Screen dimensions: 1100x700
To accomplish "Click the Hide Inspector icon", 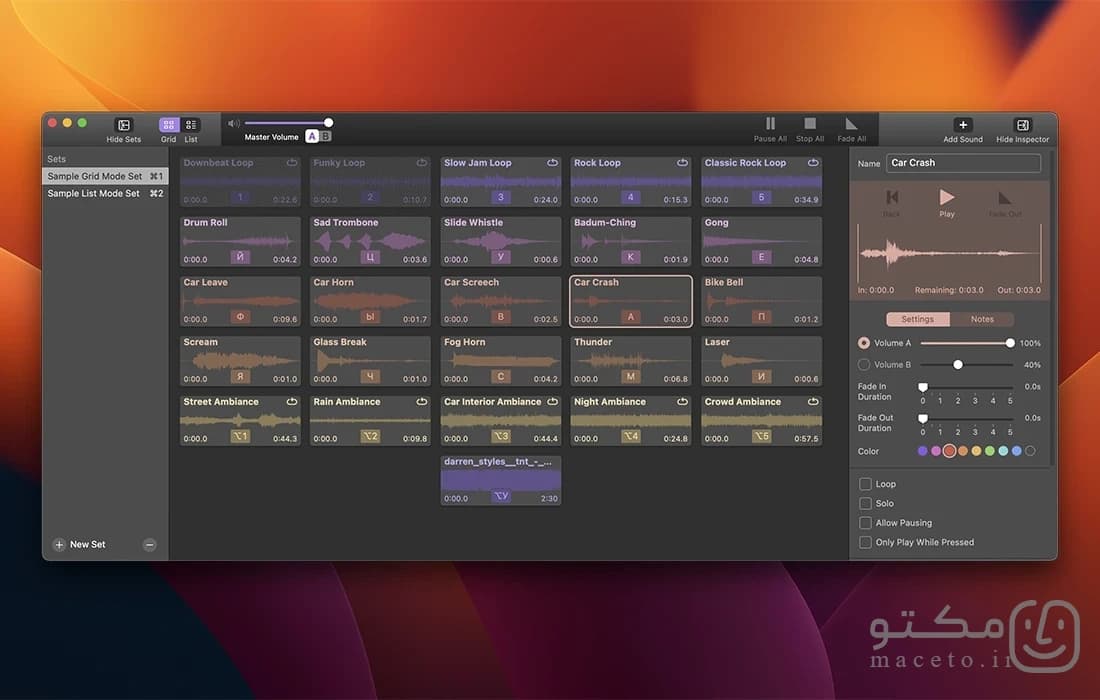I will [x=1022, y=125].
